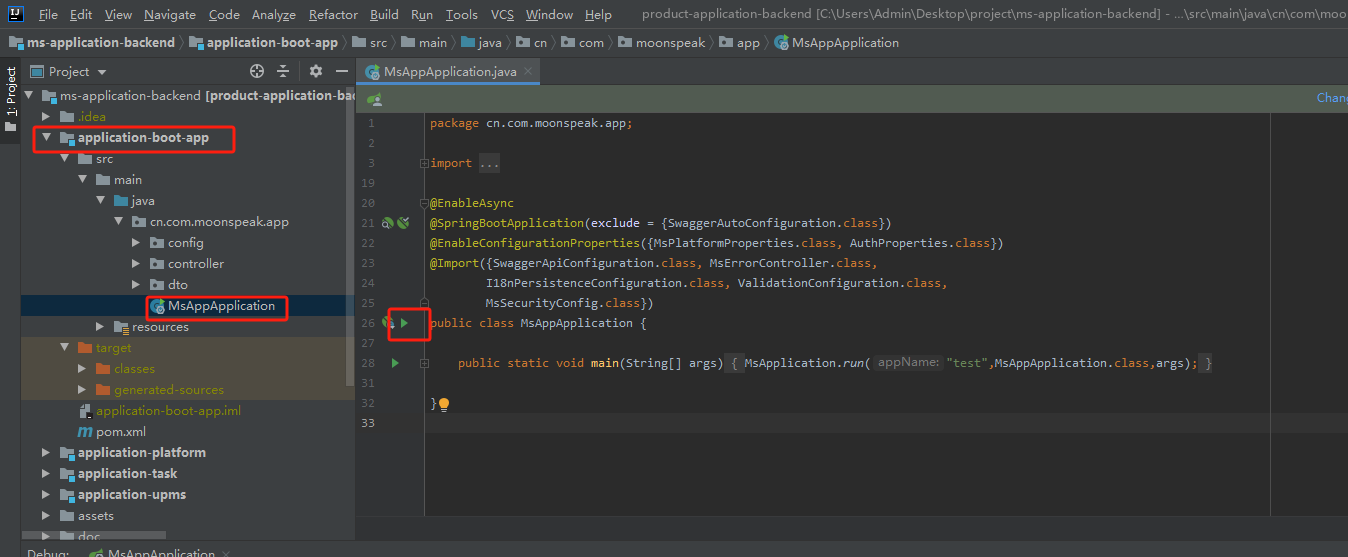Click the collapse all icon in Project panel
The image size is (1348, 557).
coord(283,71)
